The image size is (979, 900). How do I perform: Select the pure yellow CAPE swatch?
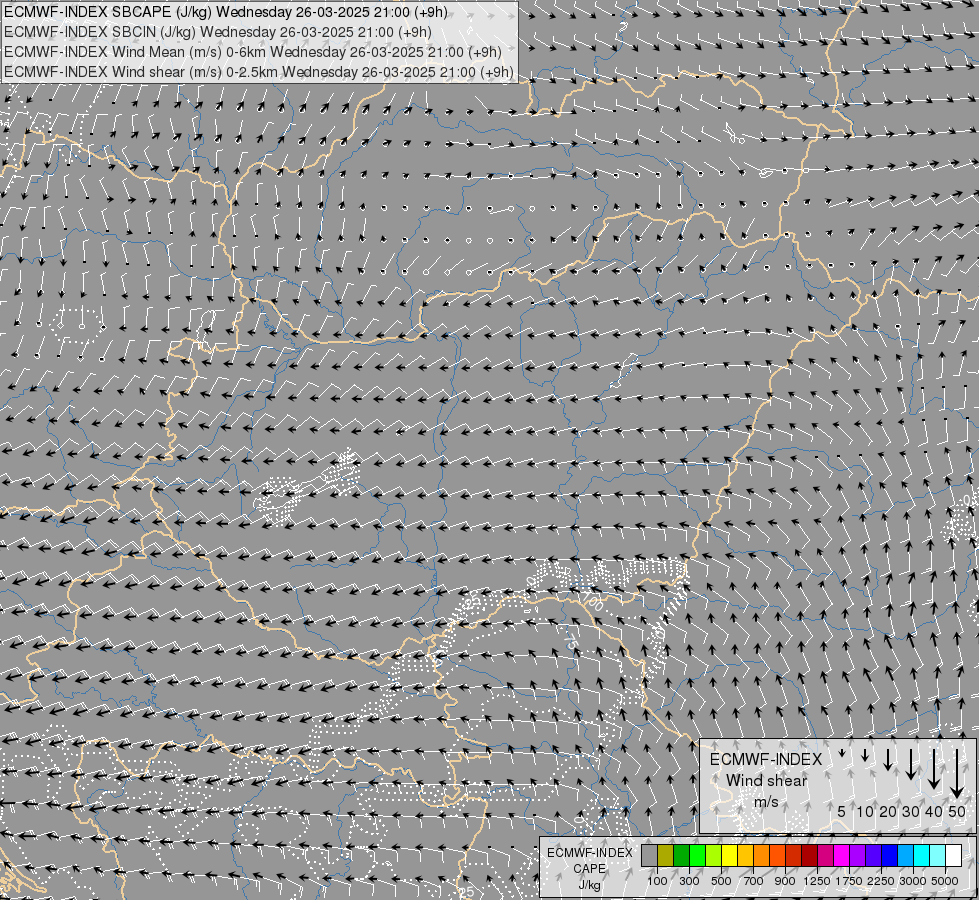pyautogui.click(x=729, y=855)
